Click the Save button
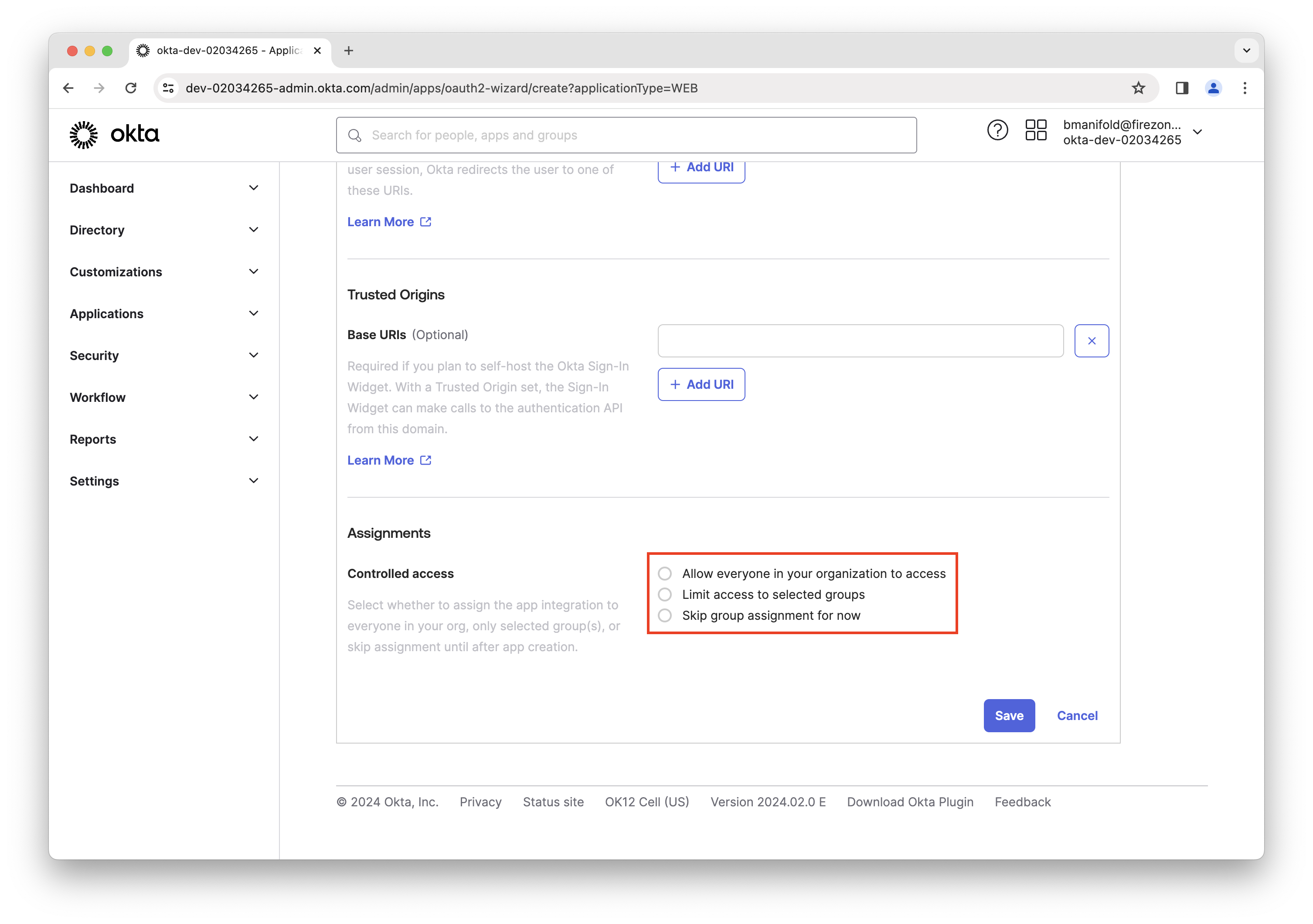The image size is (1313, 924). 1009,715
